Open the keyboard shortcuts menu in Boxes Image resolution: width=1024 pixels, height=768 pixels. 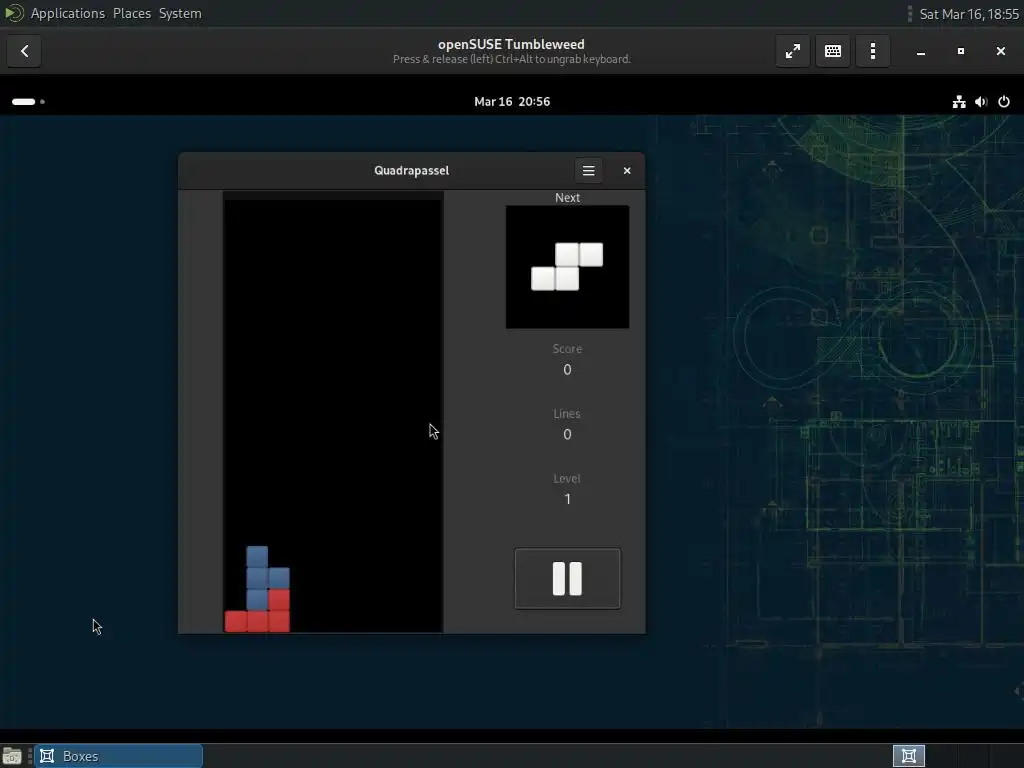pyautogui.click(x=833, y=51)
